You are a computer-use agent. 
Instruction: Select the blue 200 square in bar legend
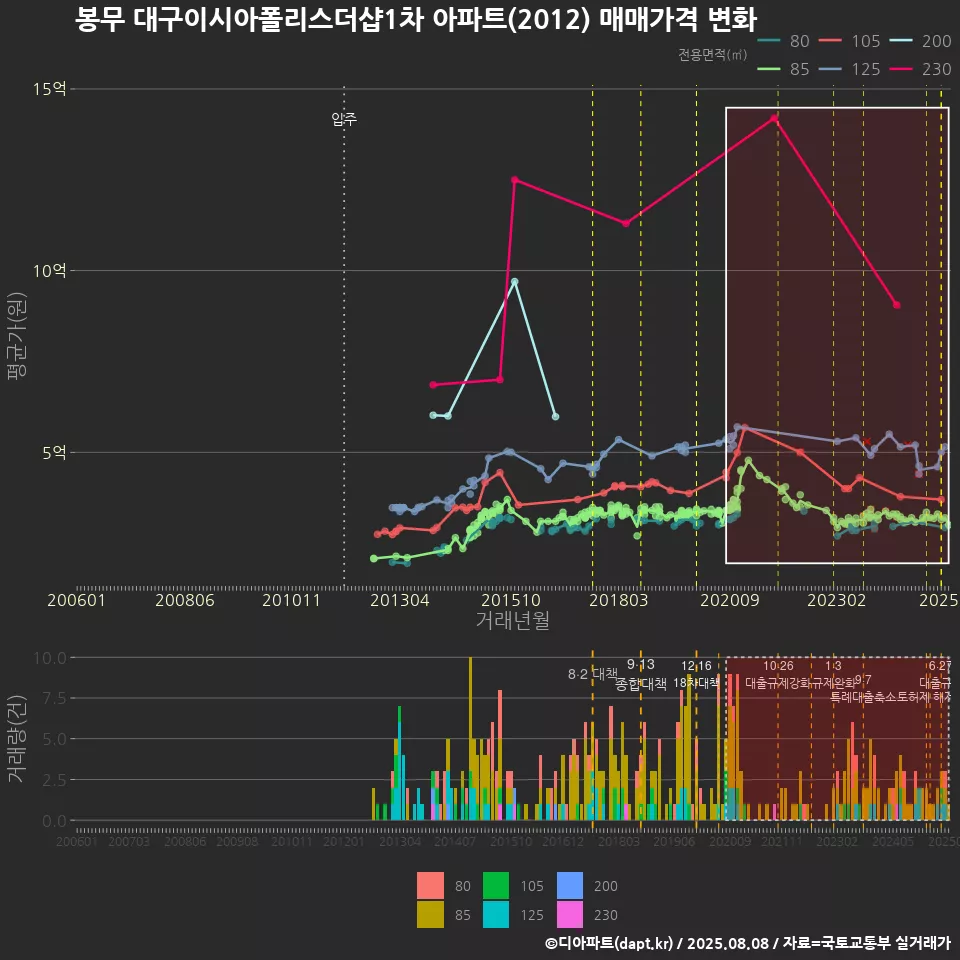[x=570, y=885]
